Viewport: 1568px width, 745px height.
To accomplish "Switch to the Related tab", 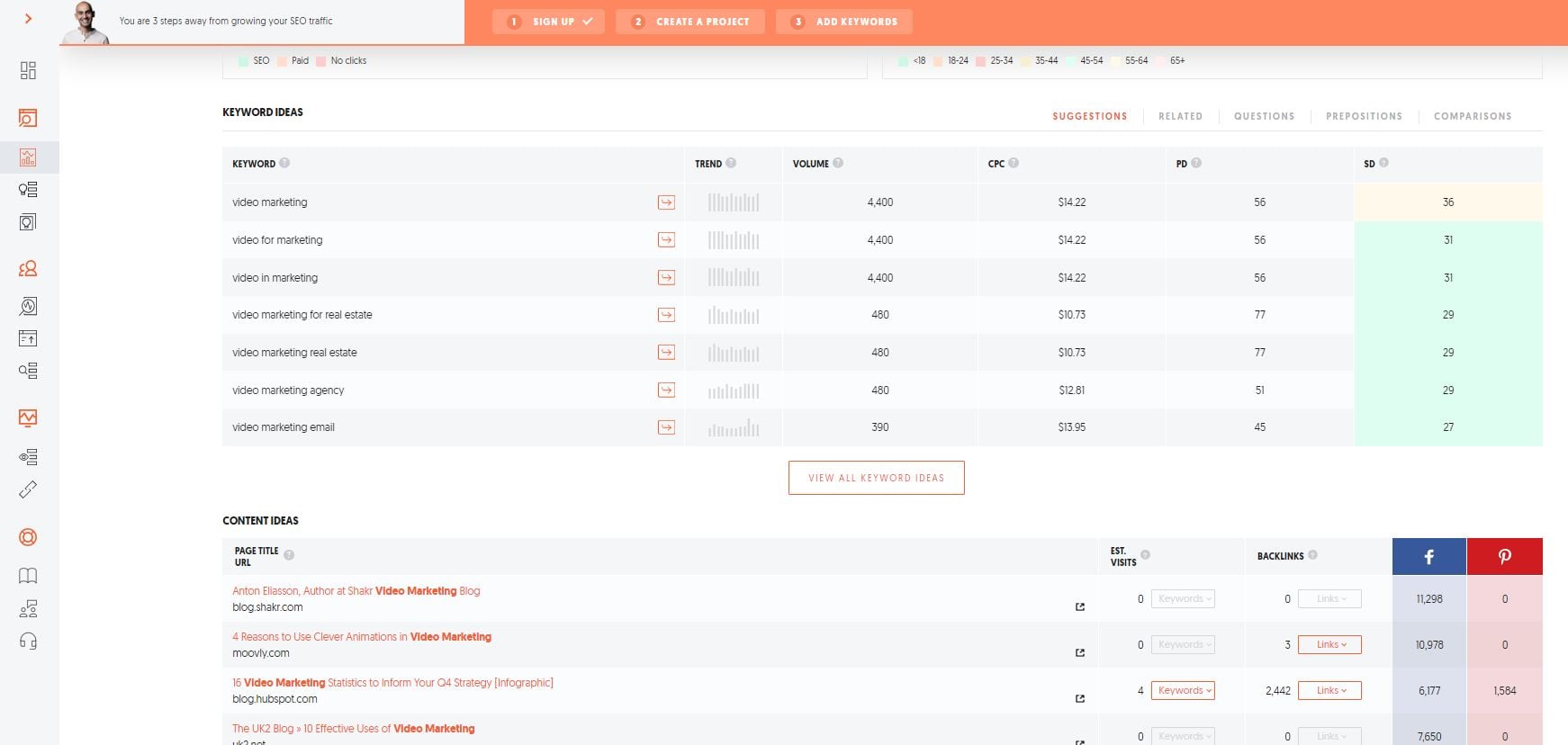I will [1180, 117].
